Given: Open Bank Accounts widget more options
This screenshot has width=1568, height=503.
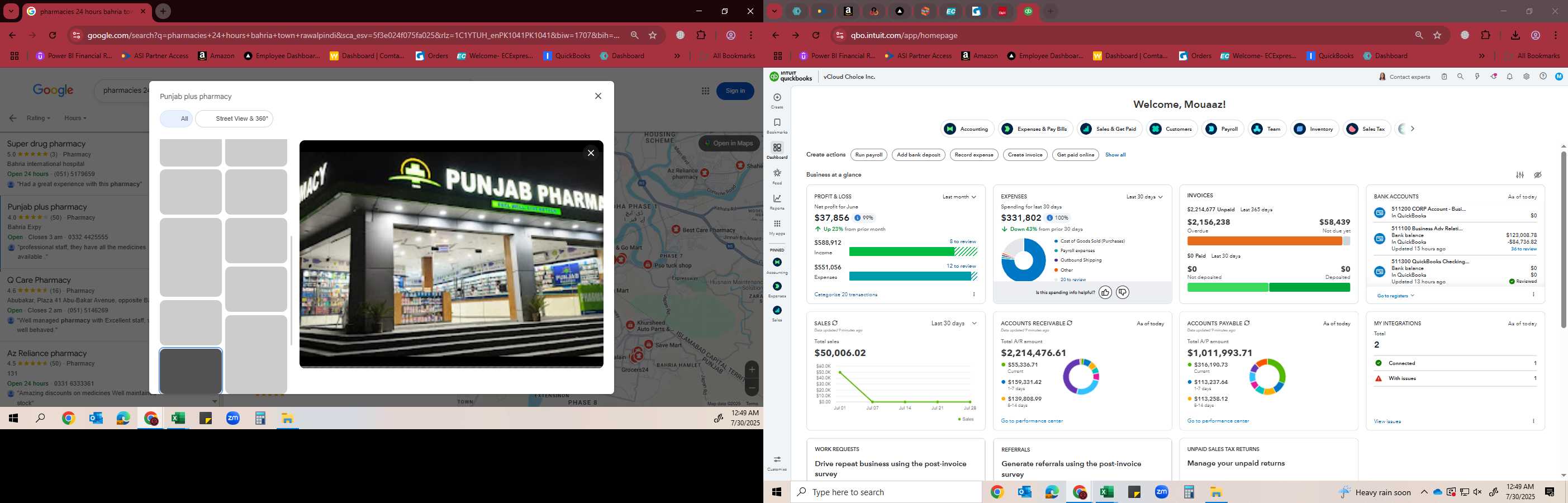Looking at the screenshot, I should 1533,295.
